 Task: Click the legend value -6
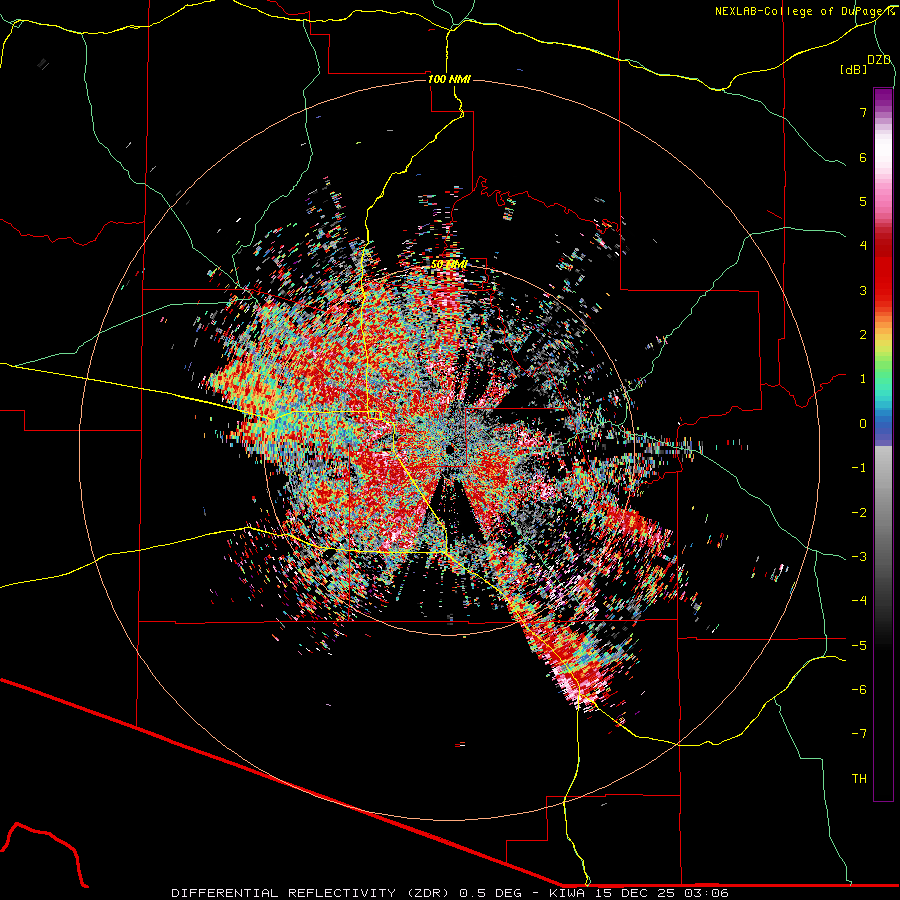pos(859,690)
